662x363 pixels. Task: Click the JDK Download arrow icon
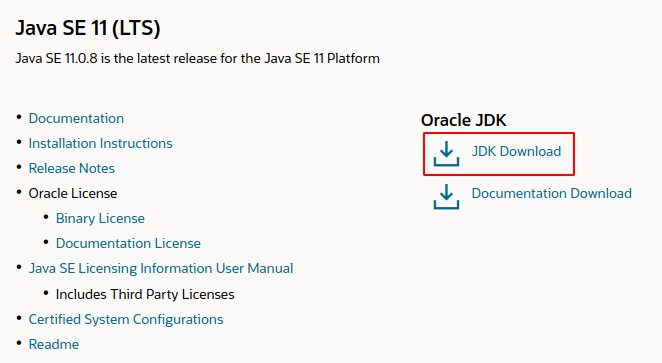tap(446, 154)
